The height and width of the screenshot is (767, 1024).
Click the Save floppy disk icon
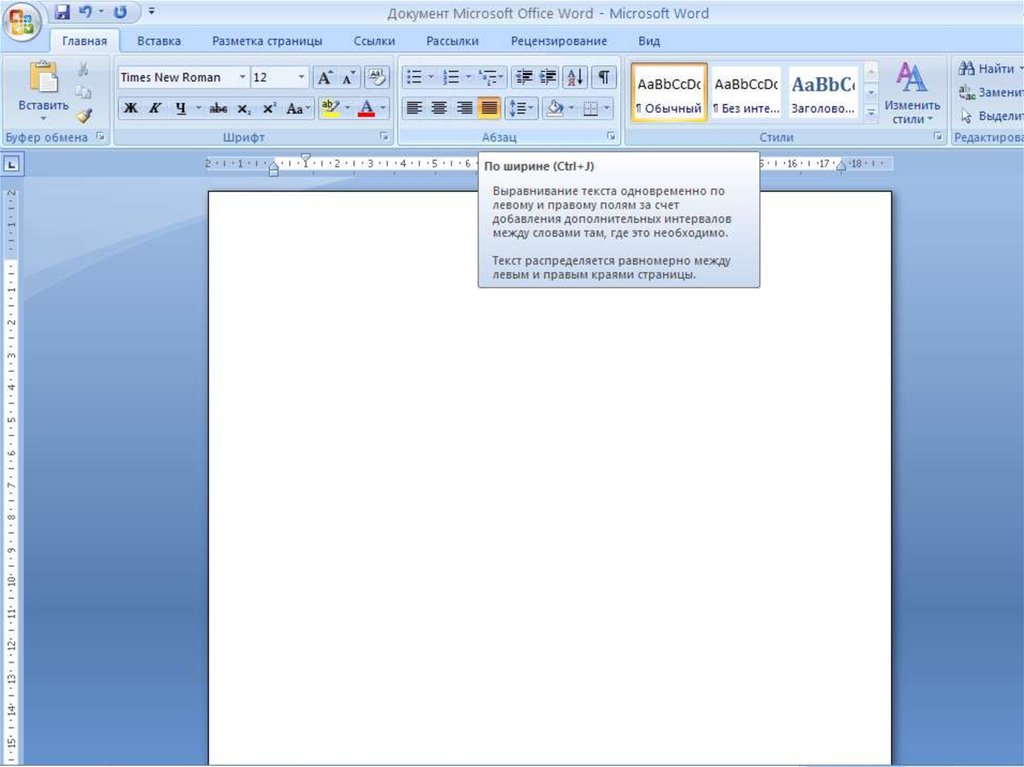(62, 13)
